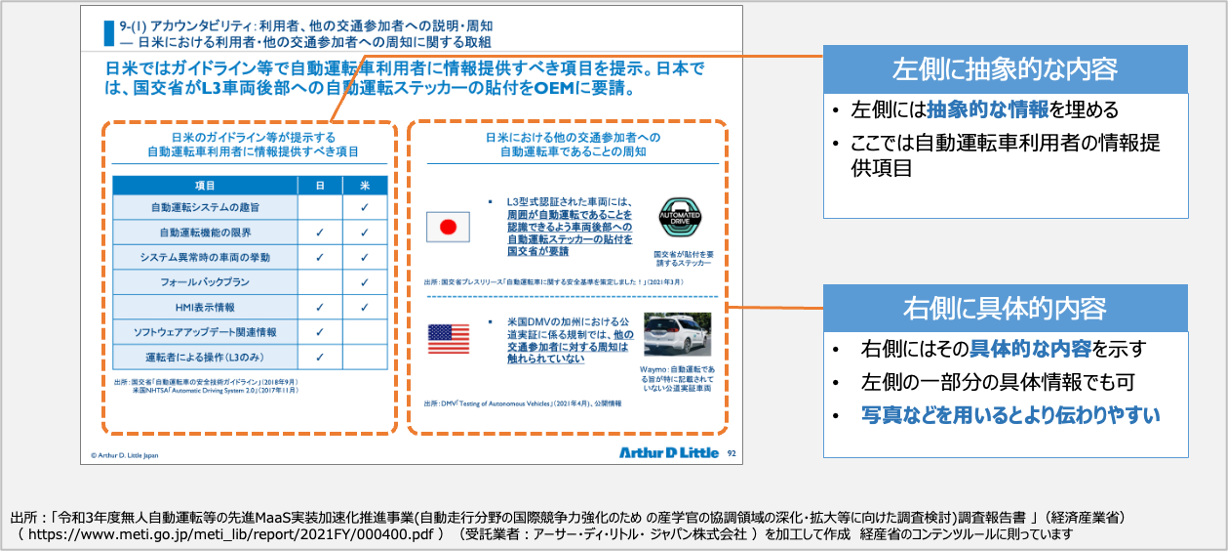Select the ソフトウェアアップデート関連情報 table cell

(204, 331)
